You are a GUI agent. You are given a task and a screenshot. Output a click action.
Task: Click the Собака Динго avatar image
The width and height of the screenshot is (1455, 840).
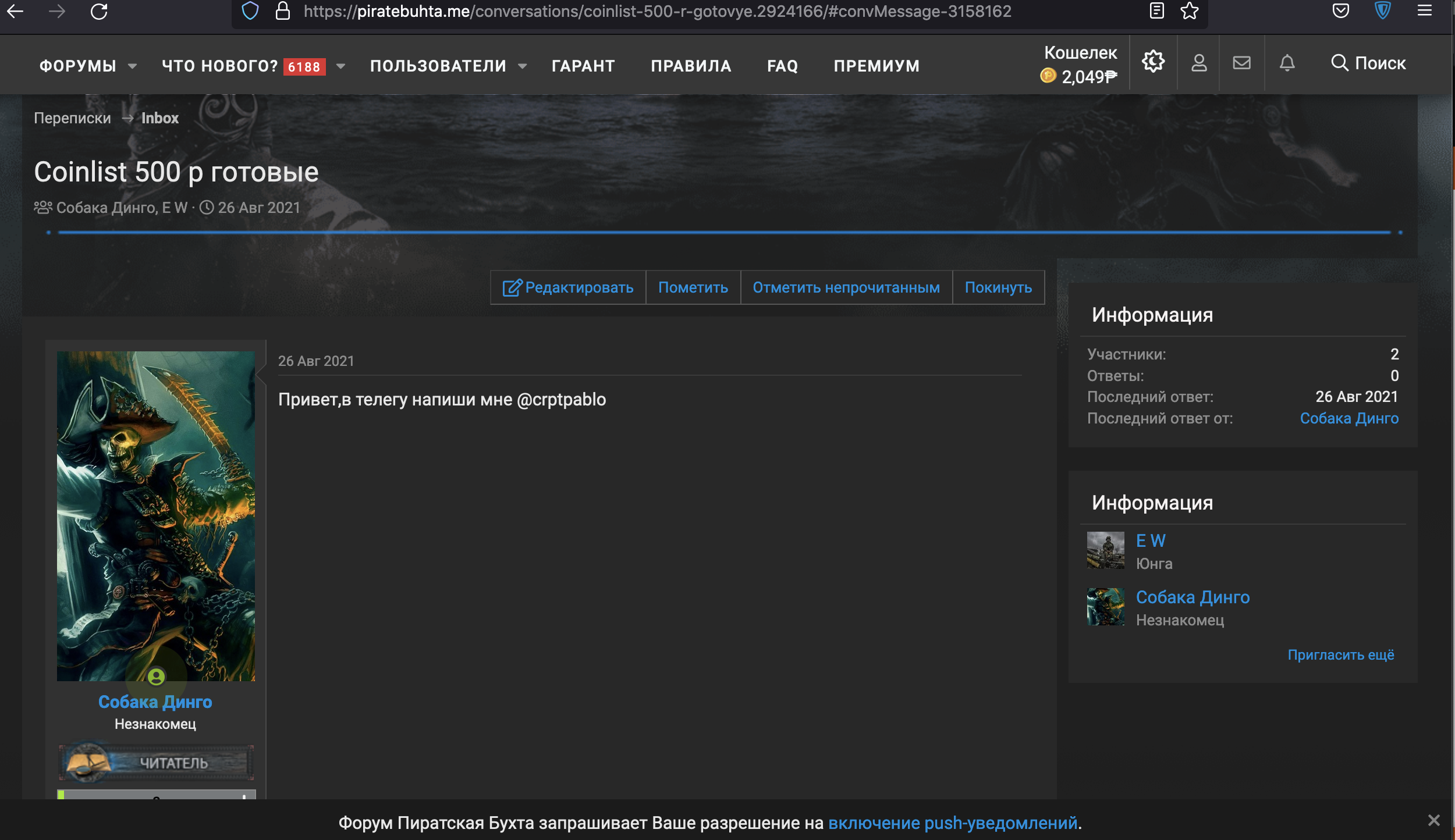[x=156, y=516]
